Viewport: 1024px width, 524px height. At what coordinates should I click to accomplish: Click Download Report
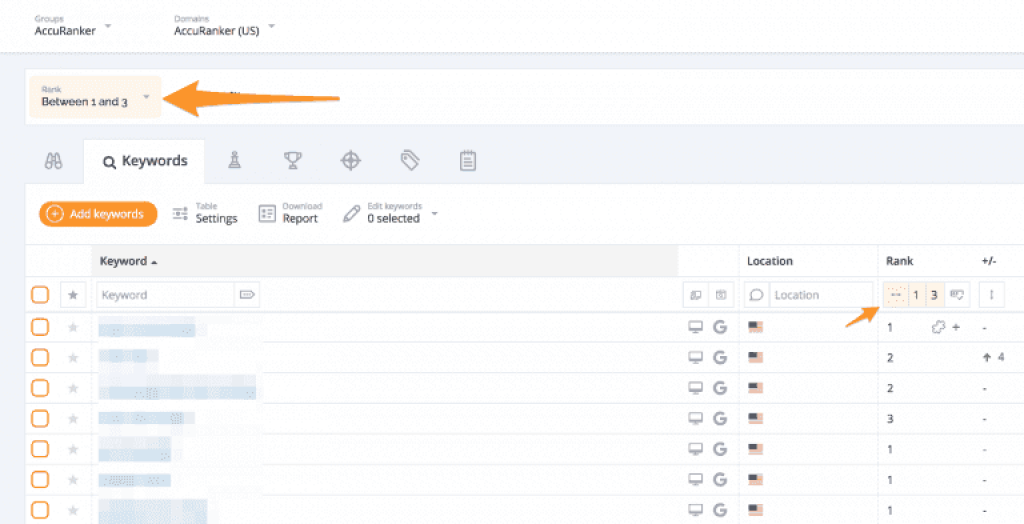[288, 213]
